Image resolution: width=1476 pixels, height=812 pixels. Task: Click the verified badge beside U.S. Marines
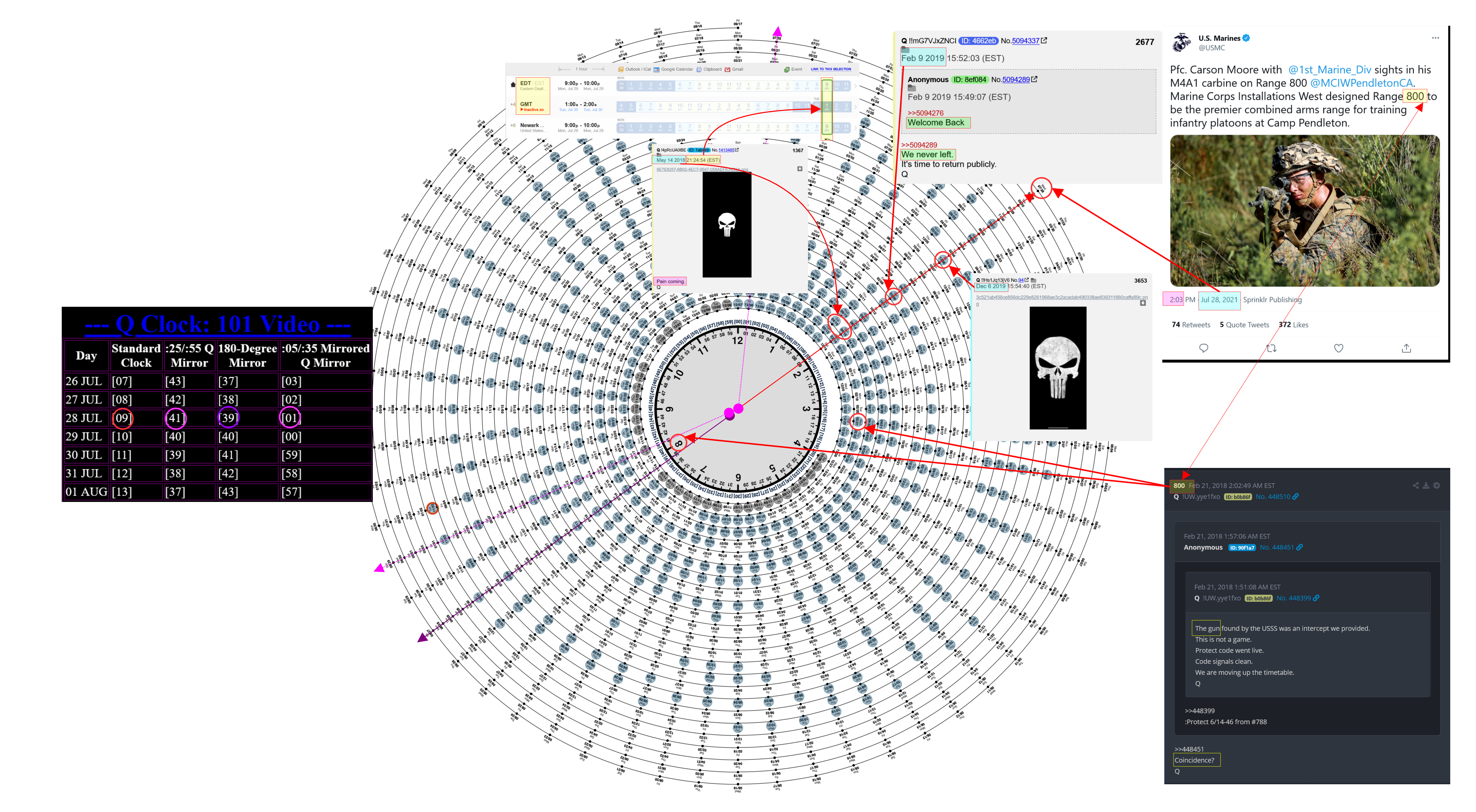click(1246, 38)
